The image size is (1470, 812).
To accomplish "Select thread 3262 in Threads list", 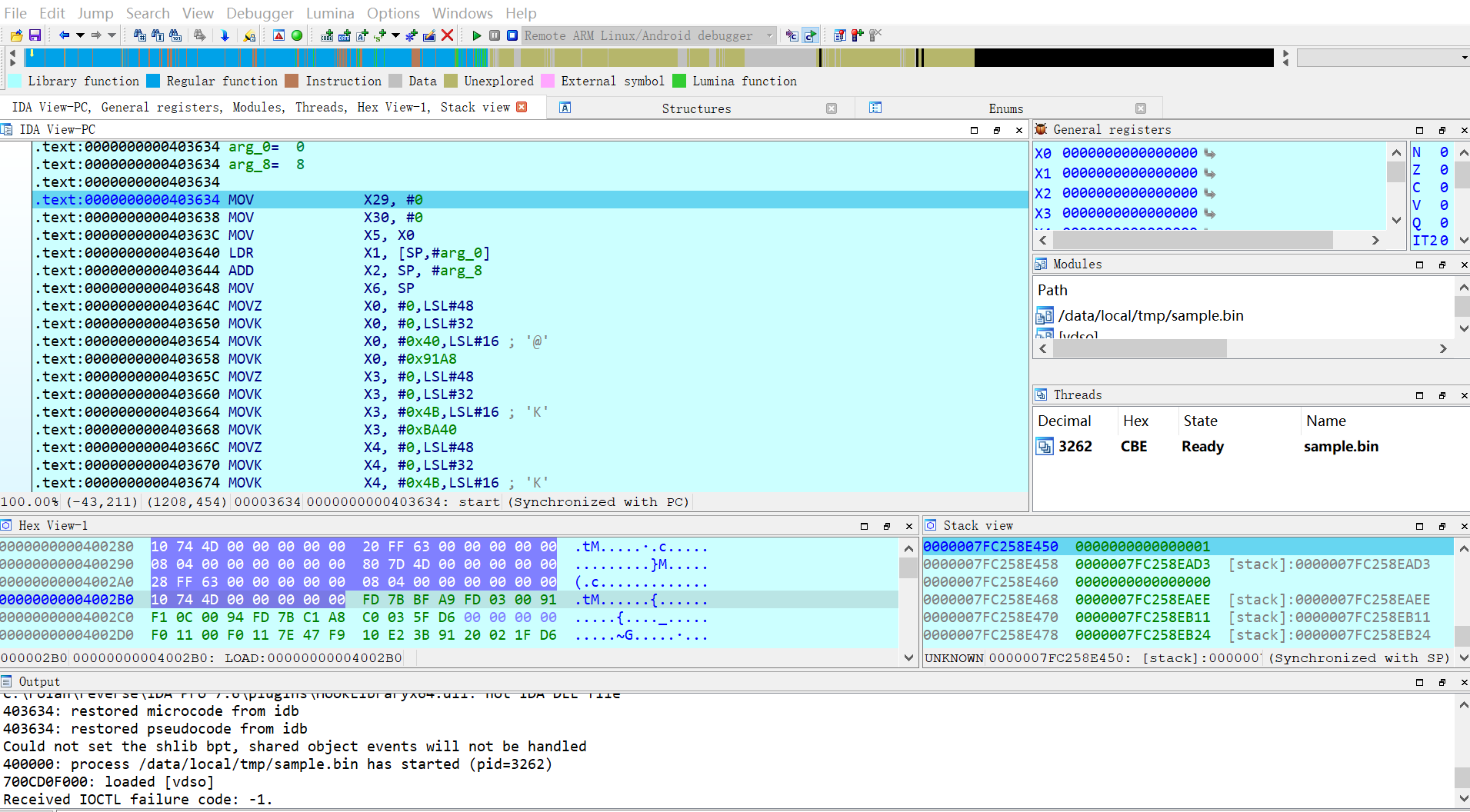I will point(1075,447).
